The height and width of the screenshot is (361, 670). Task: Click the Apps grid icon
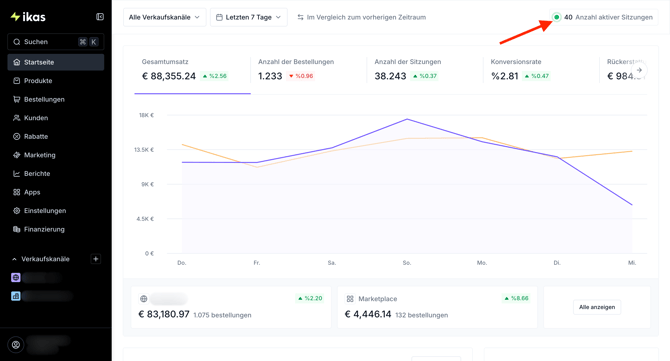(17, 192)
